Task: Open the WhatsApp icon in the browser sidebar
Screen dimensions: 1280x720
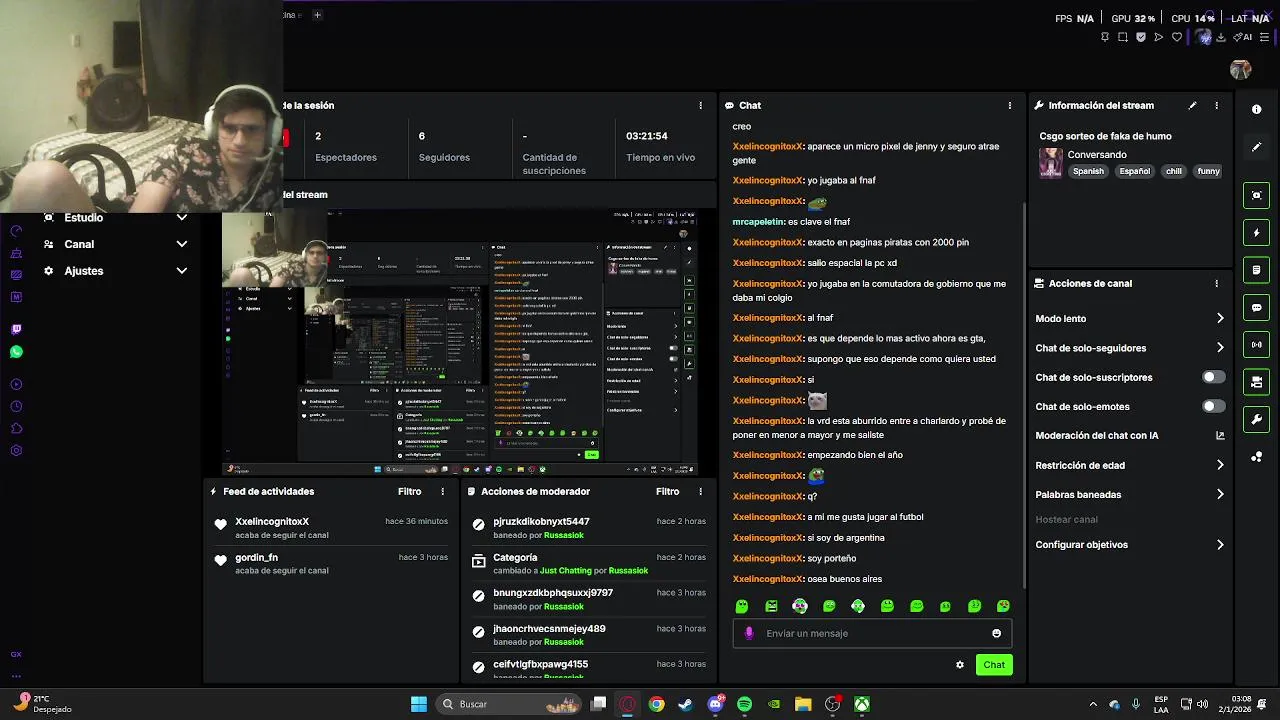Action: (x=16, y=352)
